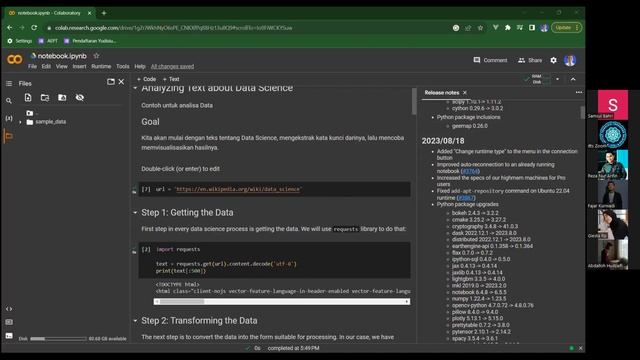The image size is (640, 360).
Task: Open the account avatar menu
Action: click(570, 60)
